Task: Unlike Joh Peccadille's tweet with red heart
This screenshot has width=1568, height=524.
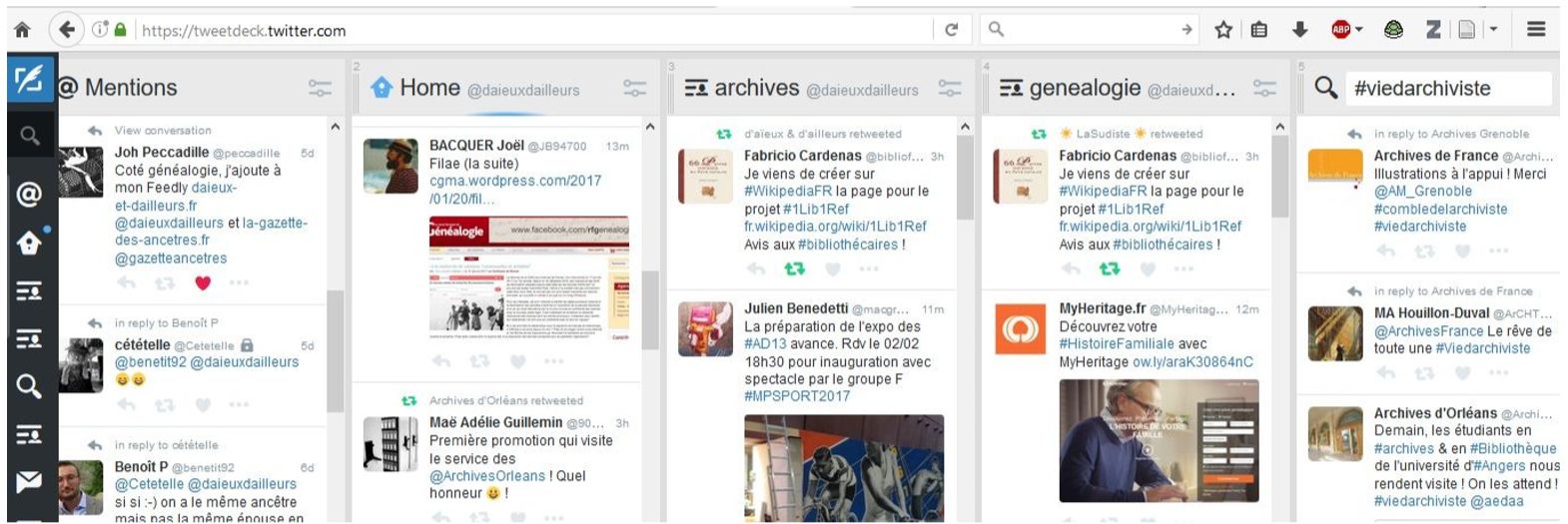Action: coord(203,283)
